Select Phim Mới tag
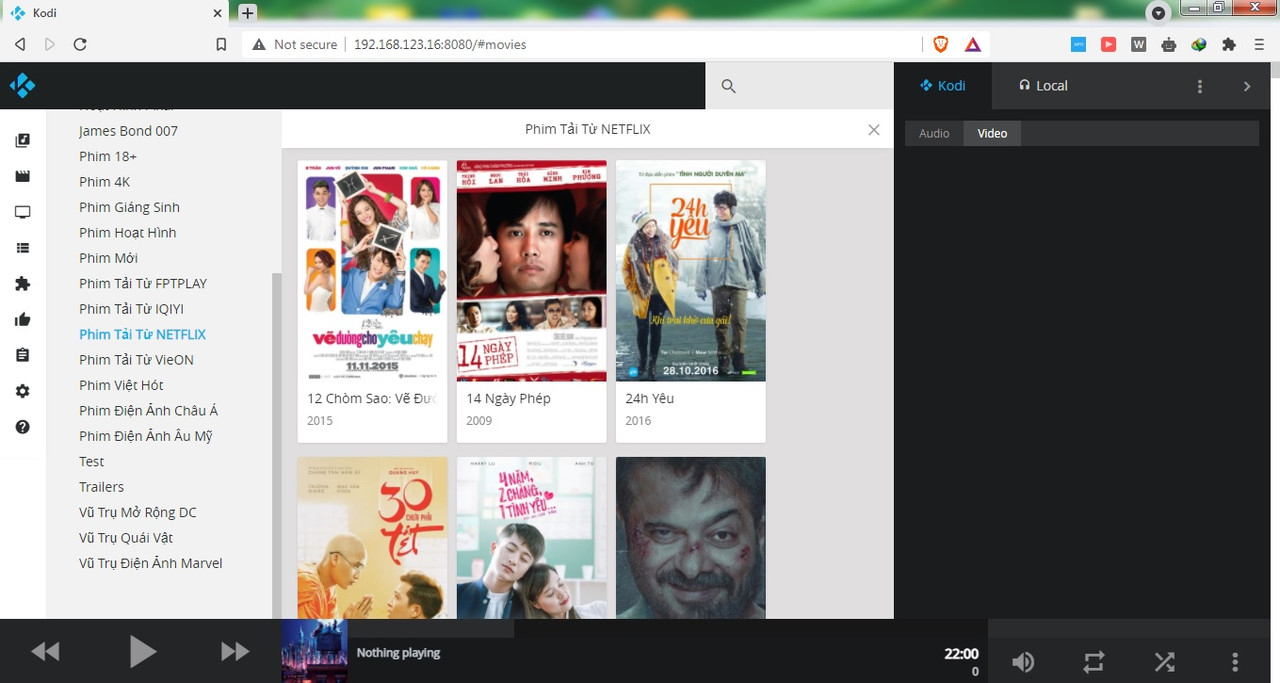This screenshot has width=1280, height=683. click(109, 258)
